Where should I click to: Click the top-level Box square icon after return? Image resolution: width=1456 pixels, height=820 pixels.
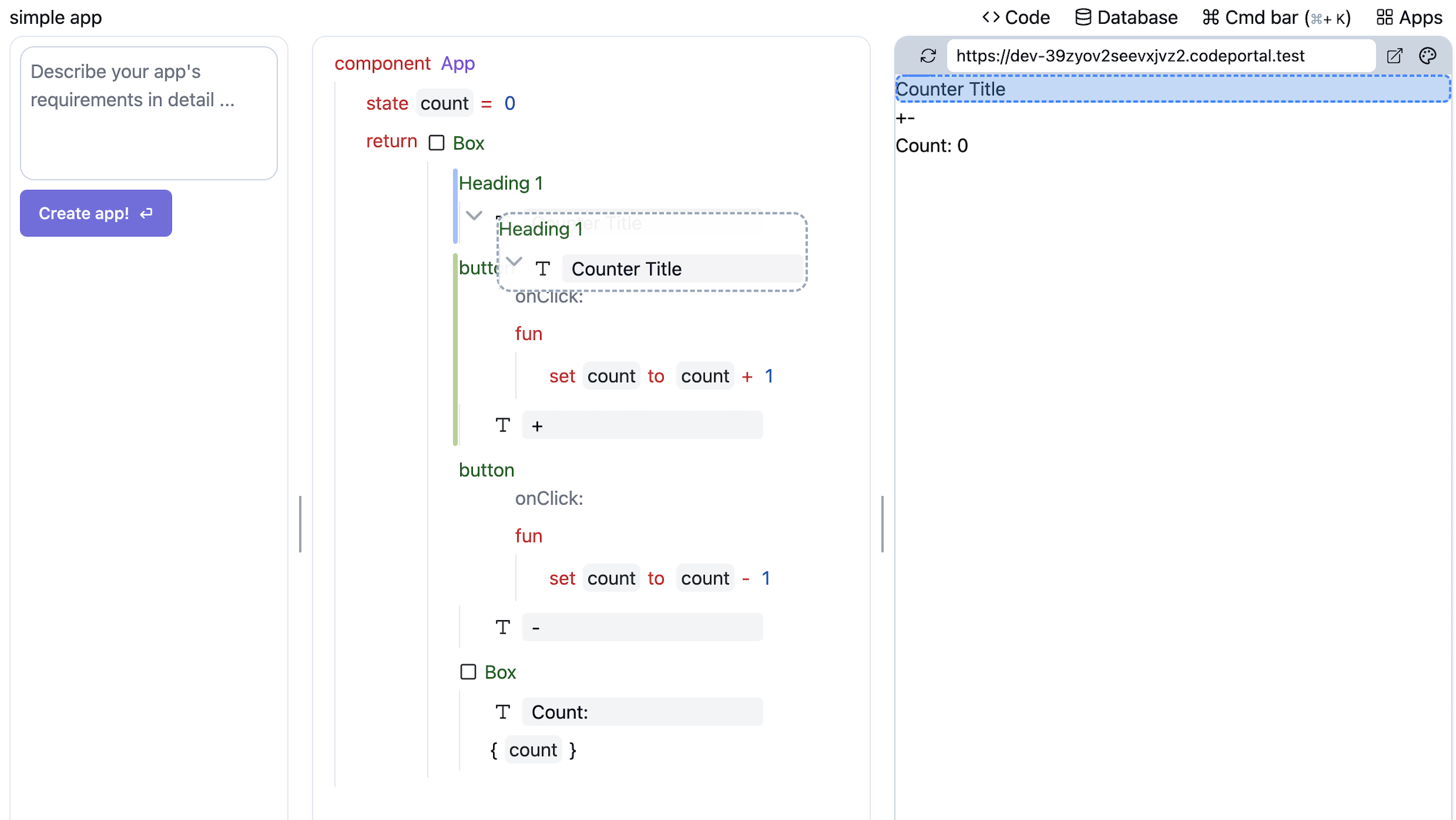click(437, 143)
